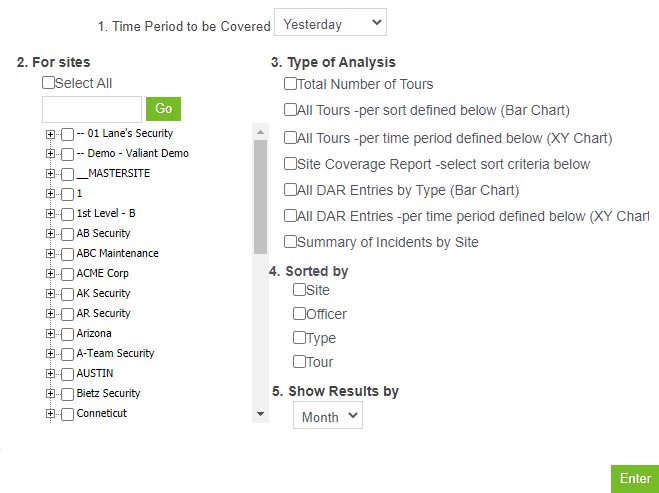Viewport: 659px width, 493px height.
Task: Open the Time Period dropdown
Action: pos(330,24)
